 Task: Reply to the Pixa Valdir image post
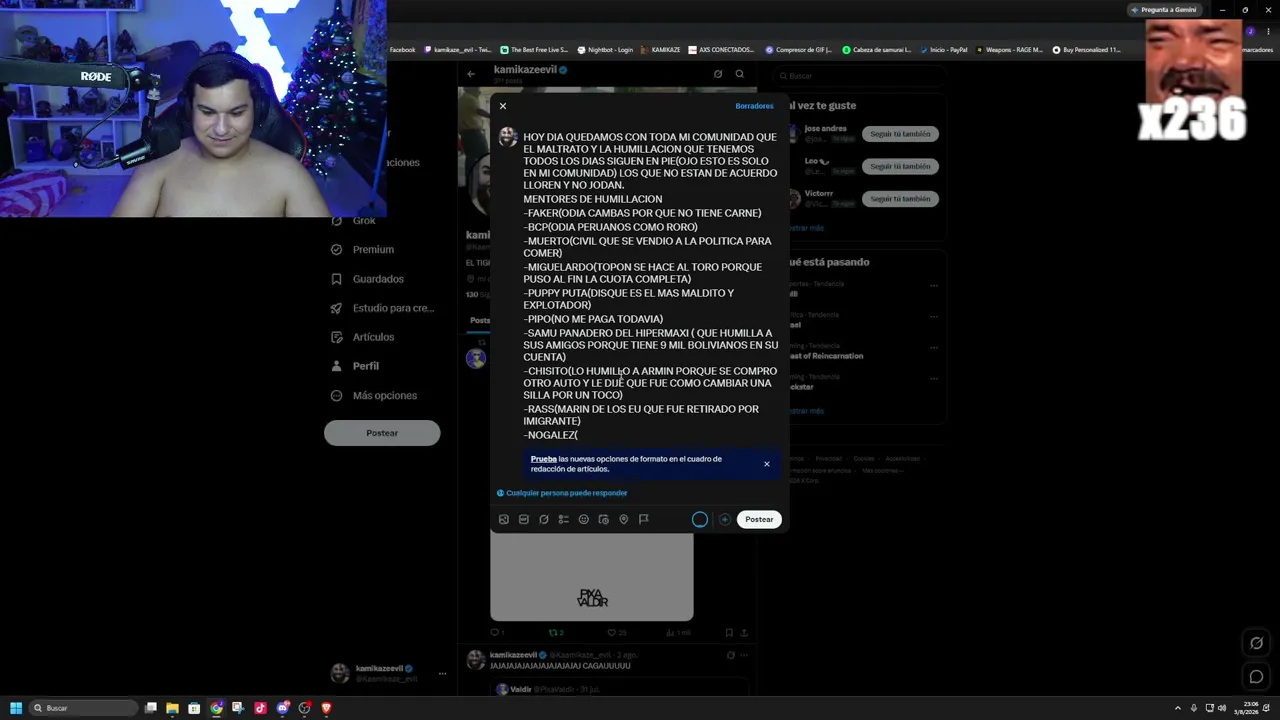click(x=497, y=633)
